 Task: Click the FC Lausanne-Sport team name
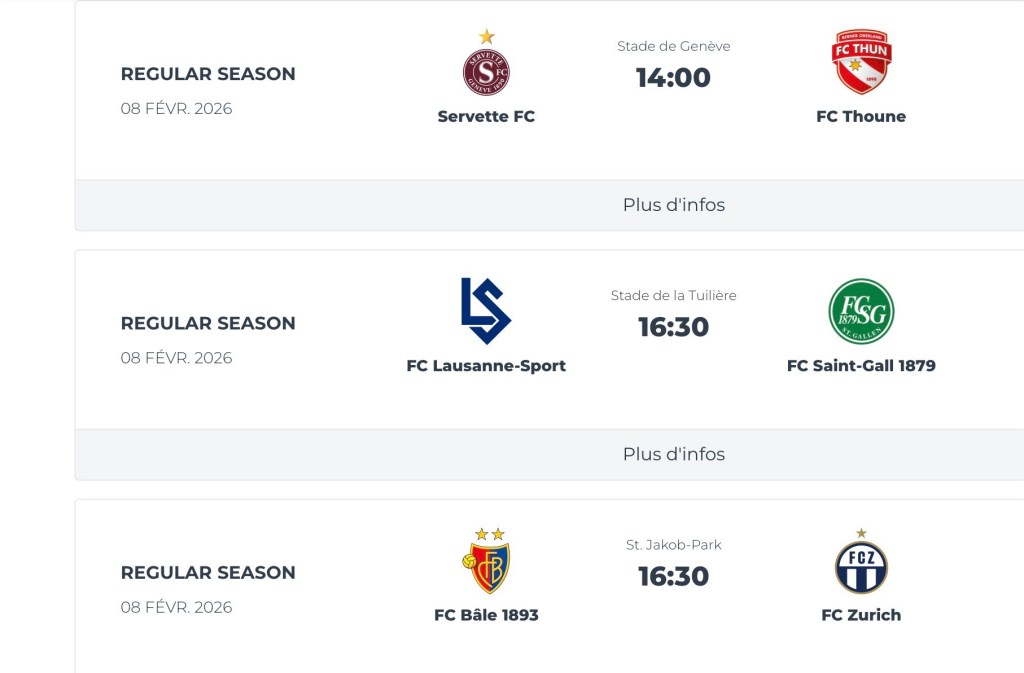486,366
